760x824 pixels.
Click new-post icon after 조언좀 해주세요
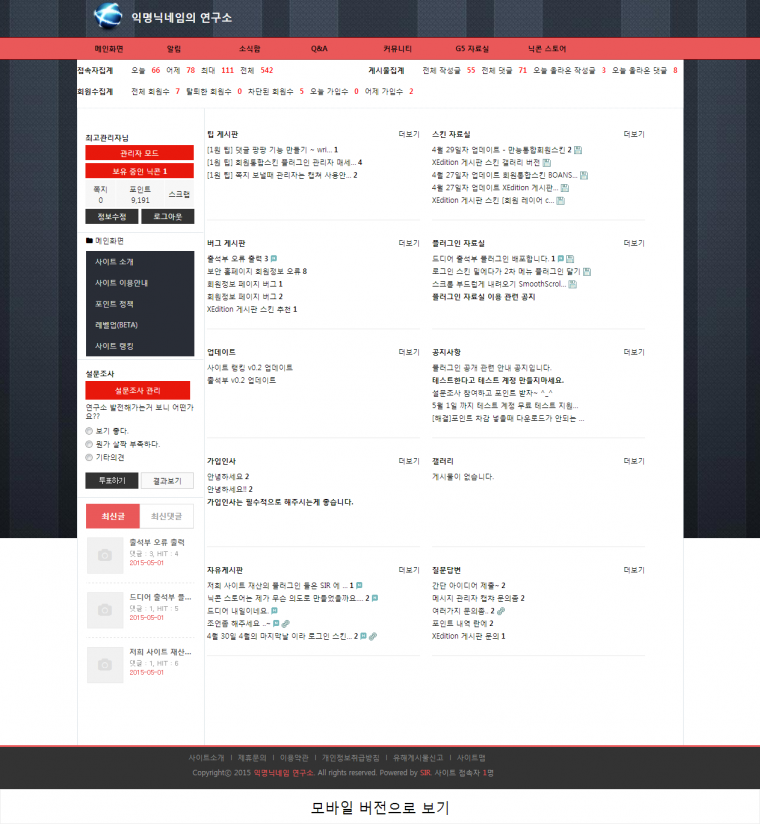coord(276,623)
